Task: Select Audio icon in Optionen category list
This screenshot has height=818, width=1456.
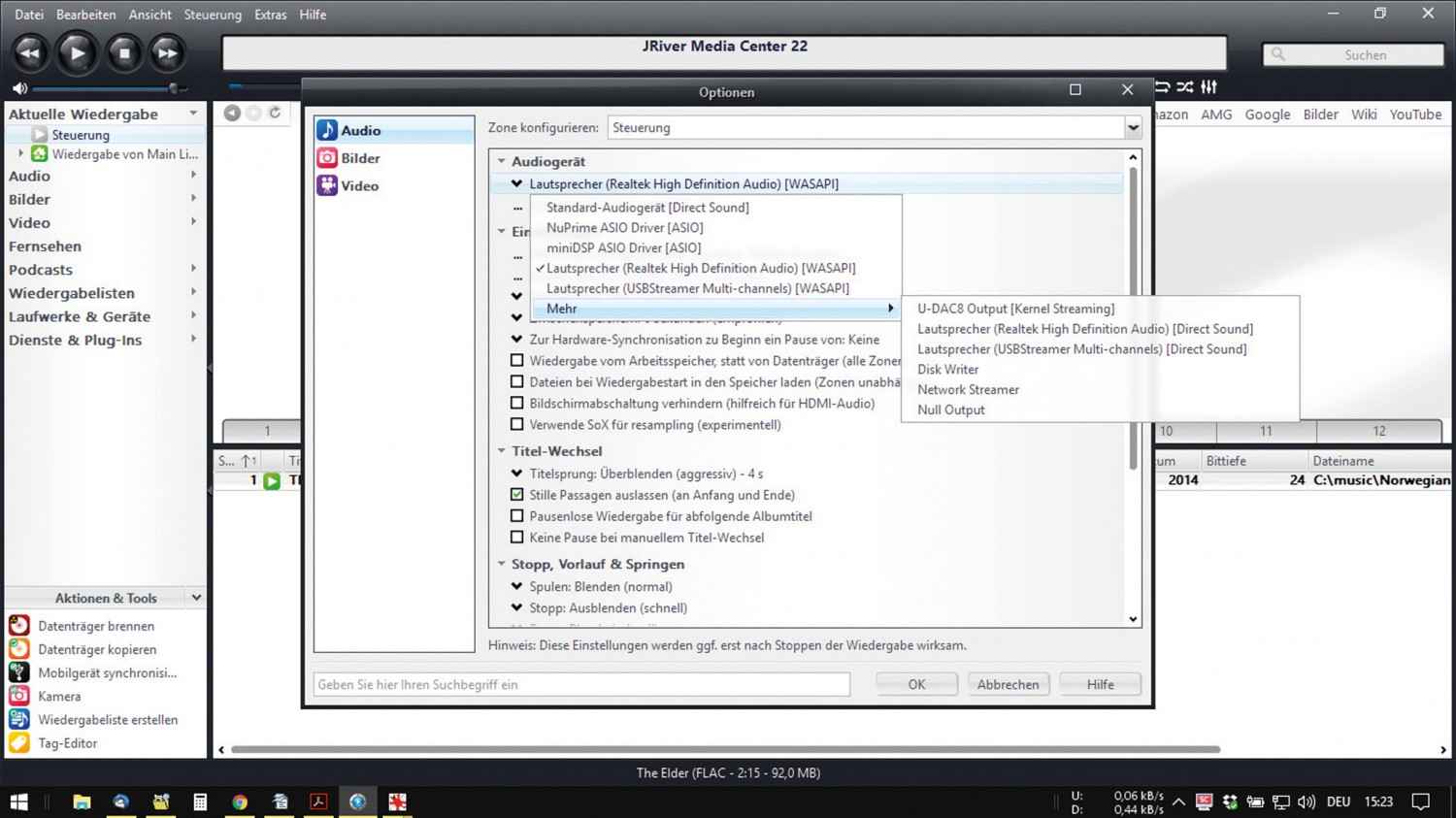Action: 328,130
